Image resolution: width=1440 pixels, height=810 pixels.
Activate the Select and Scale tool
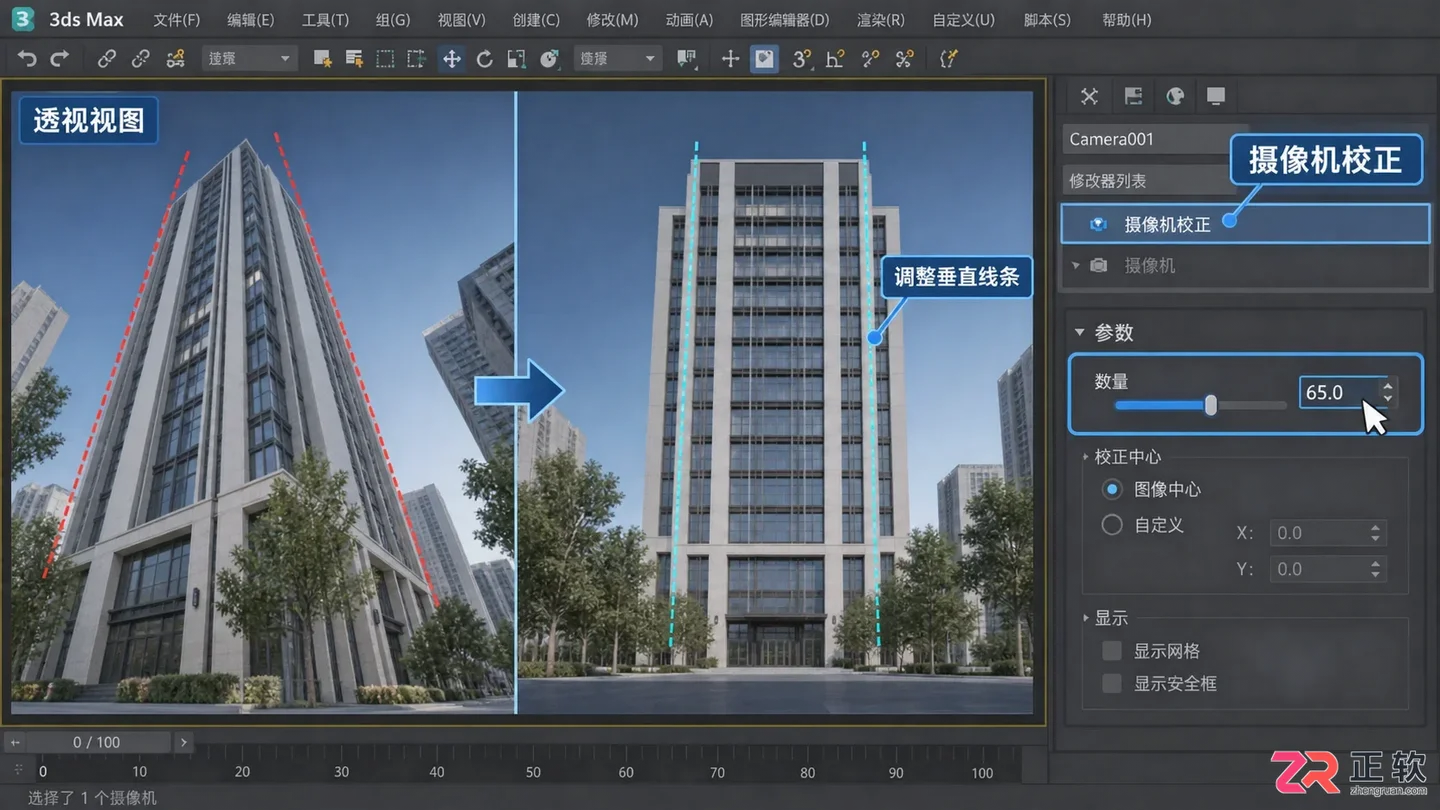point(516,59)
